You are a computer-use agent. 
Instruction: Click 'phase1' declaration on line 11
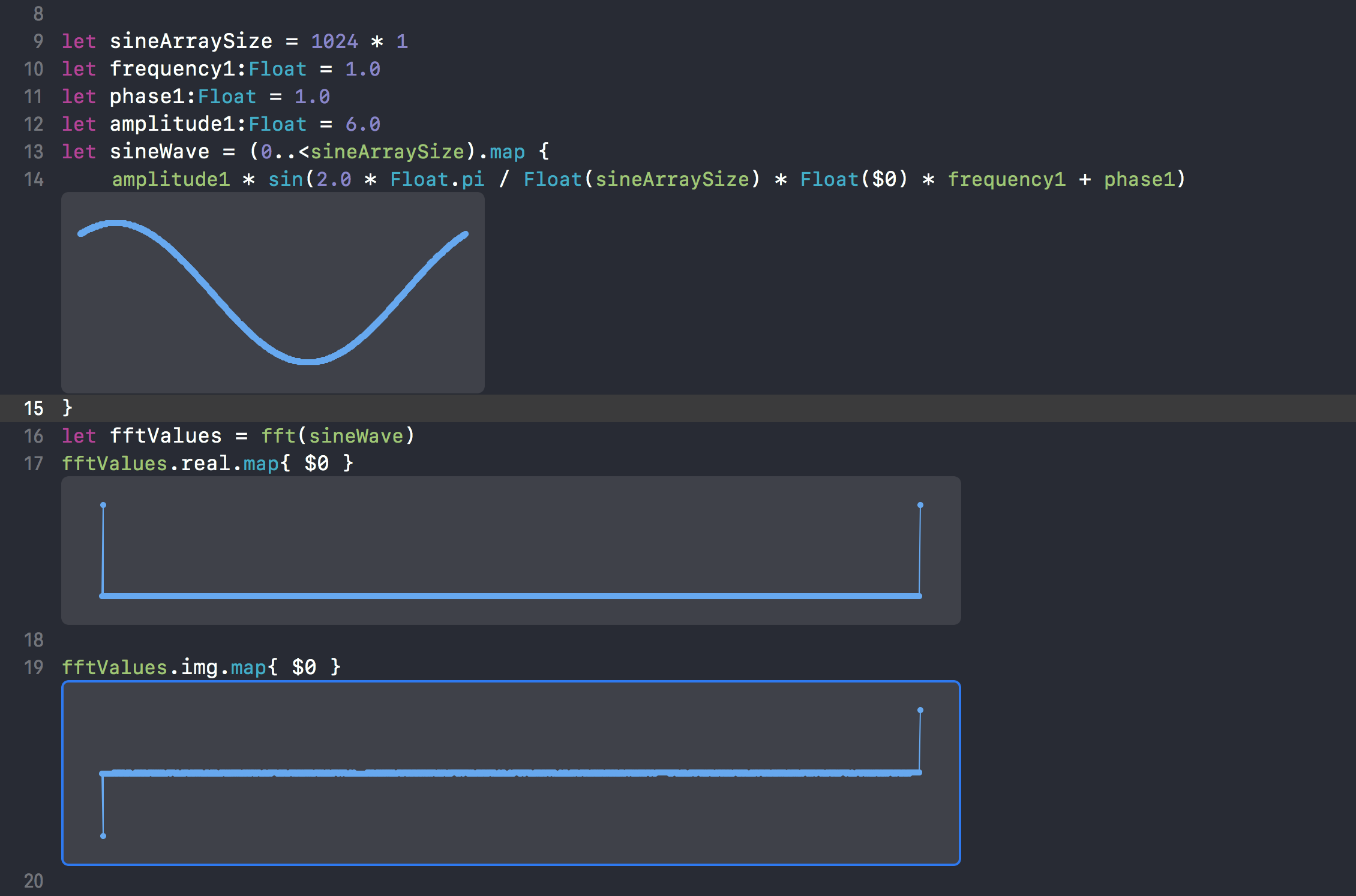tap(148, 97)
